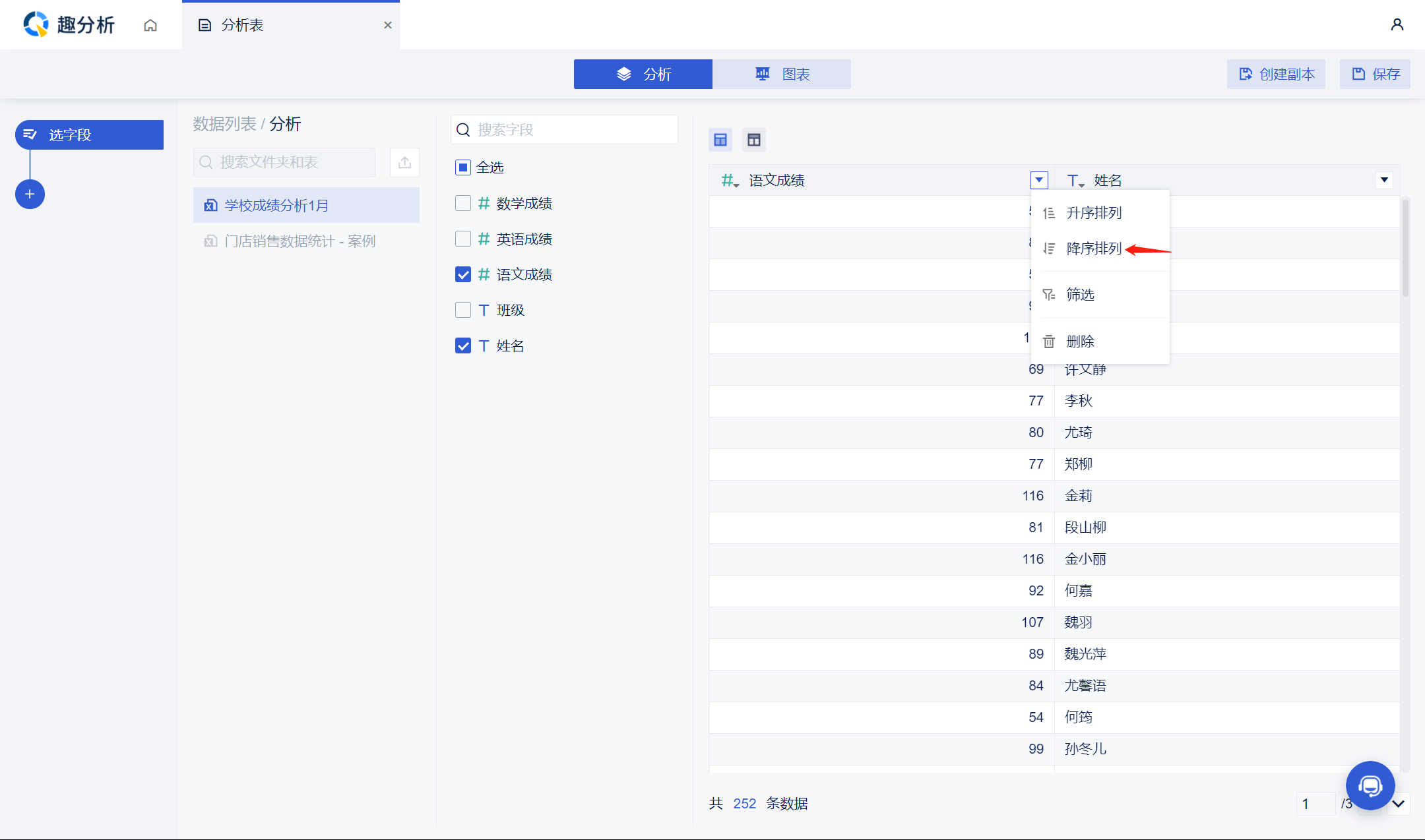The width and height of the screenshot is (1425, 840).
Task: Choose 降序排列 from column menu
Action: pyautogui.click(x=1093, y=249)
